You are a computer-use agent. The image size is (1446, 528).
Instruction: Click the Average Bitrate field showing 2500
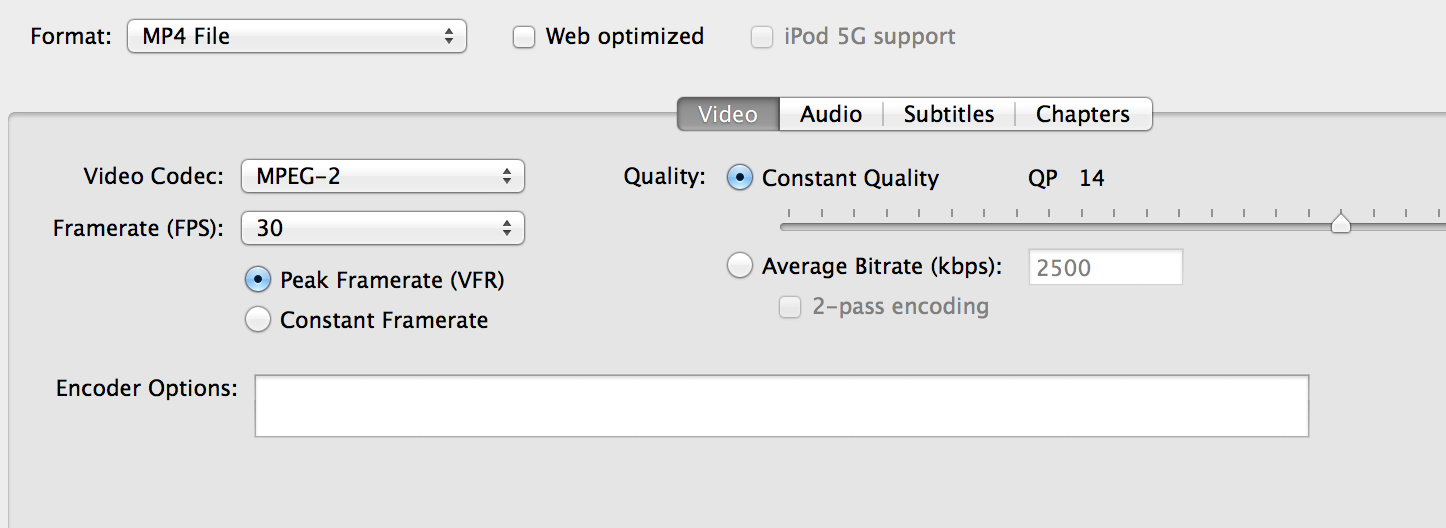[x=1105, y=267]
